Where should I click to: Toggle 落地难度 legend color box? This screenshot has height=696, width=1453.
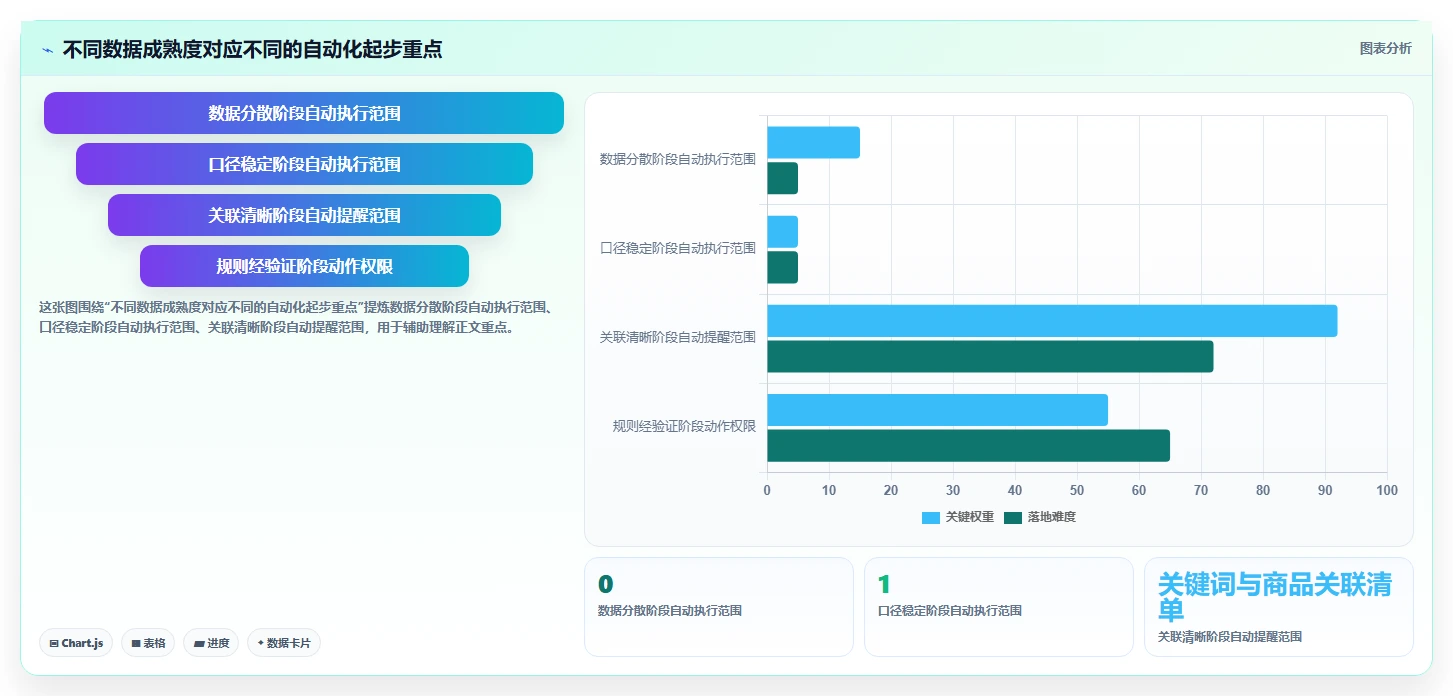click(x=1013, y=517)
